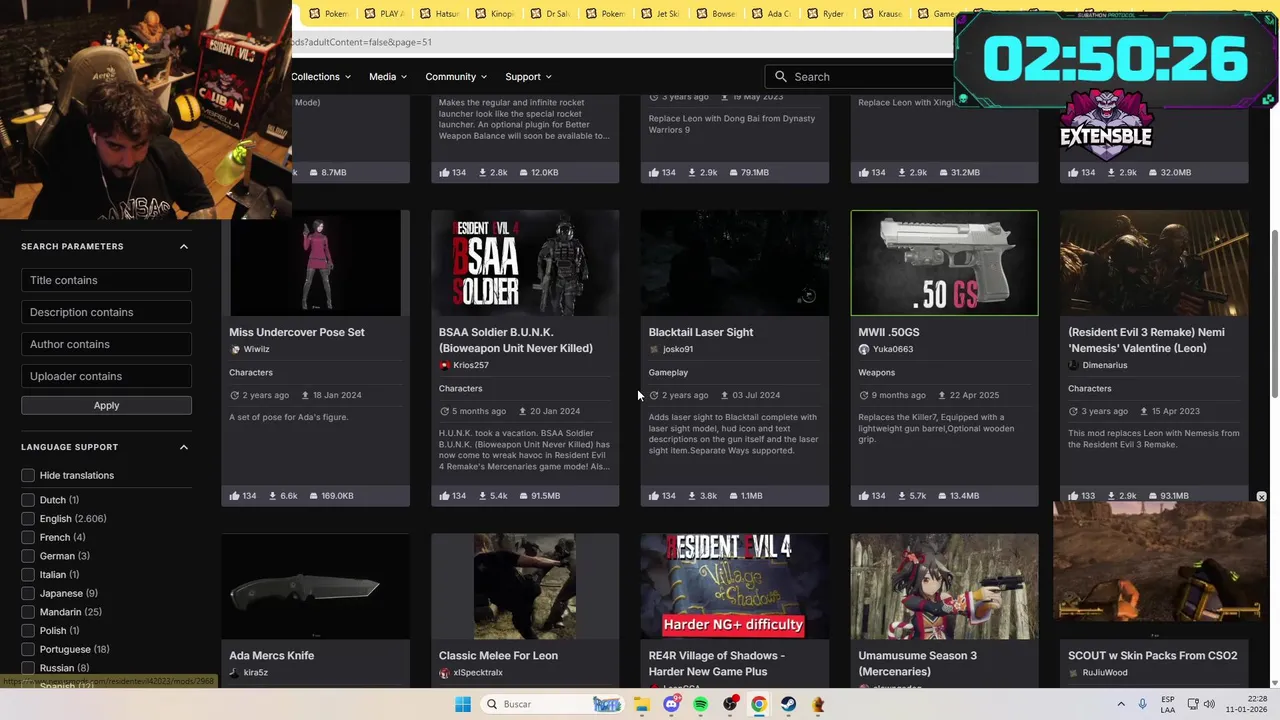Viewport: 1280px width, 720px height.
Task: Check the Portuguese language filter
Action: 28,649
